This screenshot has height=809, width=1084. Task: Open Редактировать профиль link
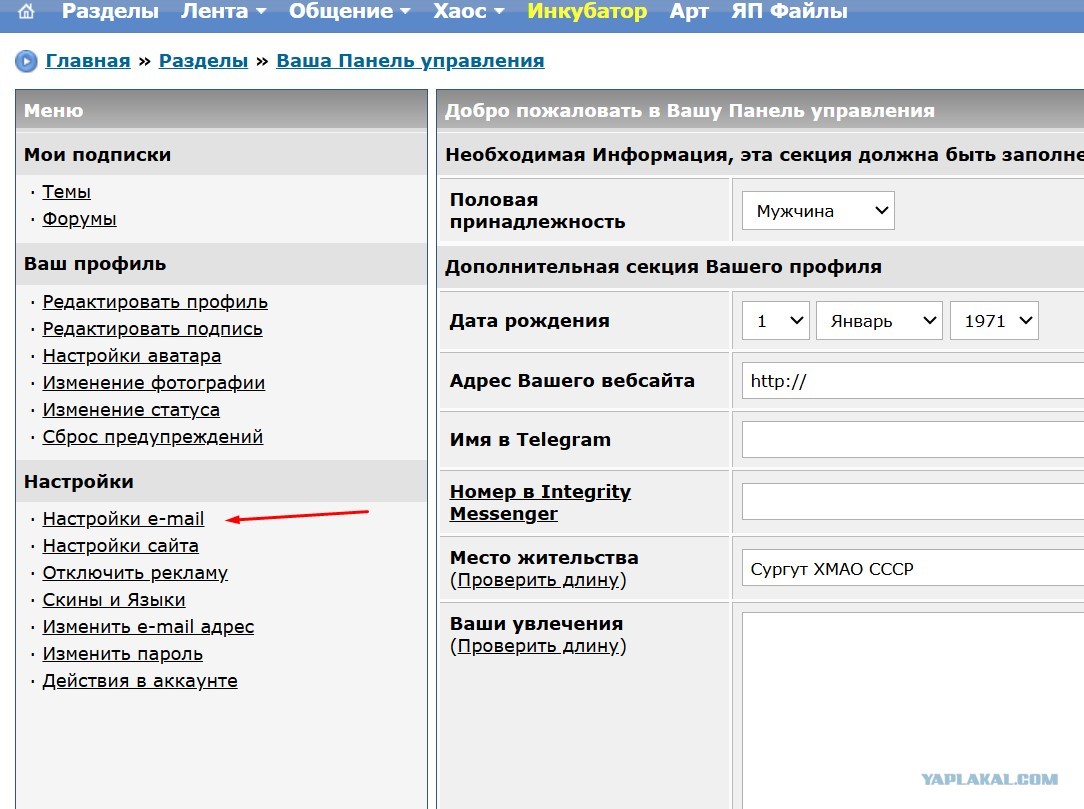(155, 301)
